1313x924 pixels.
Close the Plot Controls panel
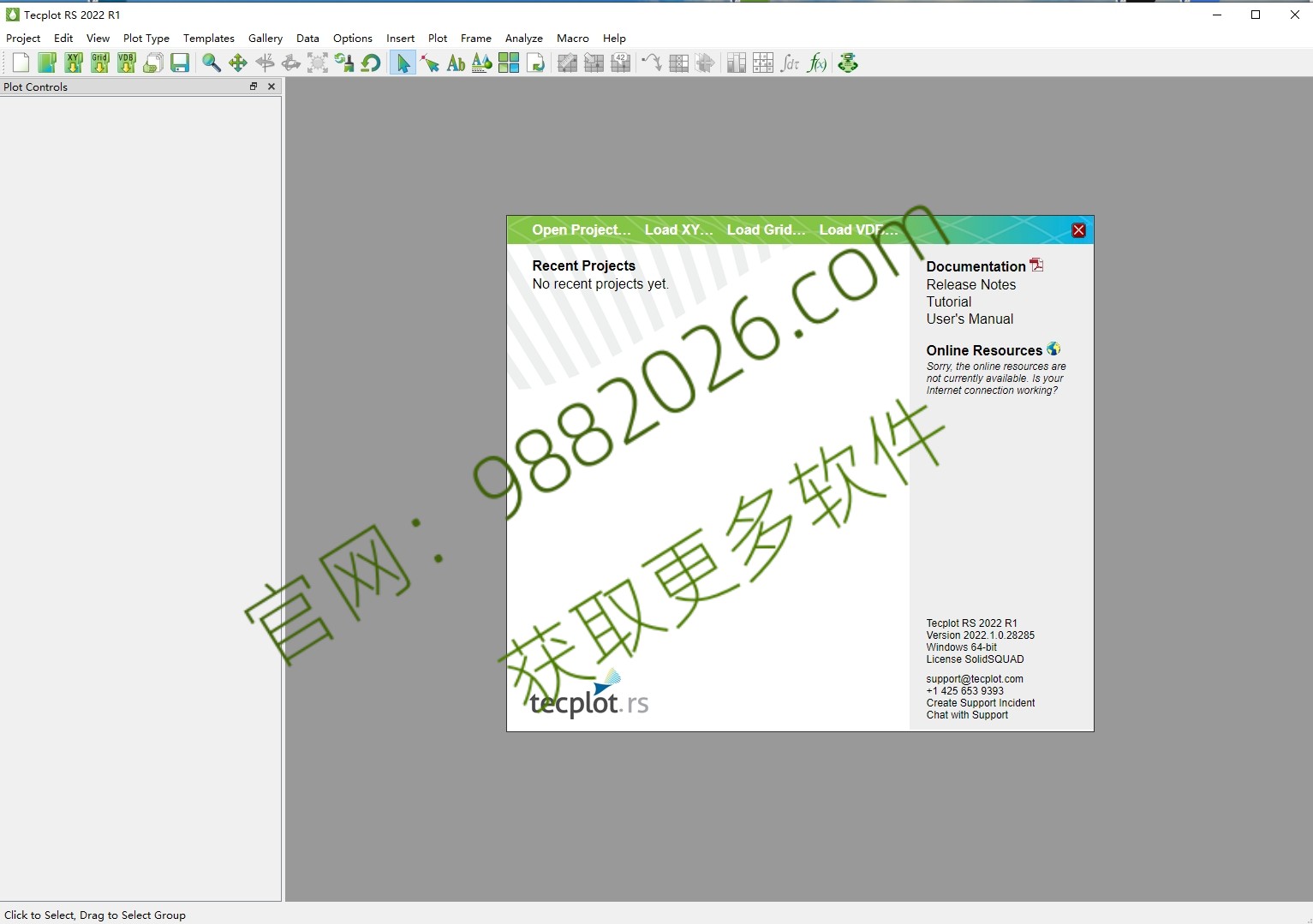tap(272, 86)
